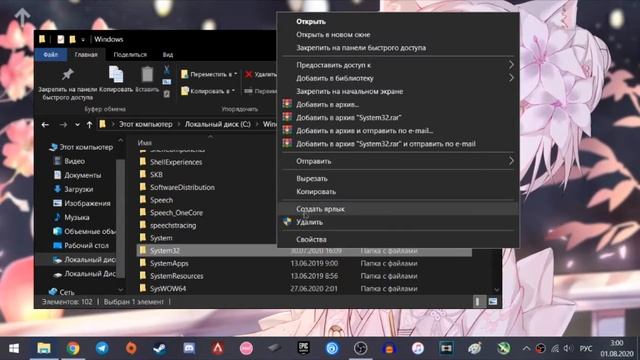Click Локальный диск (C:) in the address bar
The height and width of the screenshot is (360, 640).
[218, 124]
